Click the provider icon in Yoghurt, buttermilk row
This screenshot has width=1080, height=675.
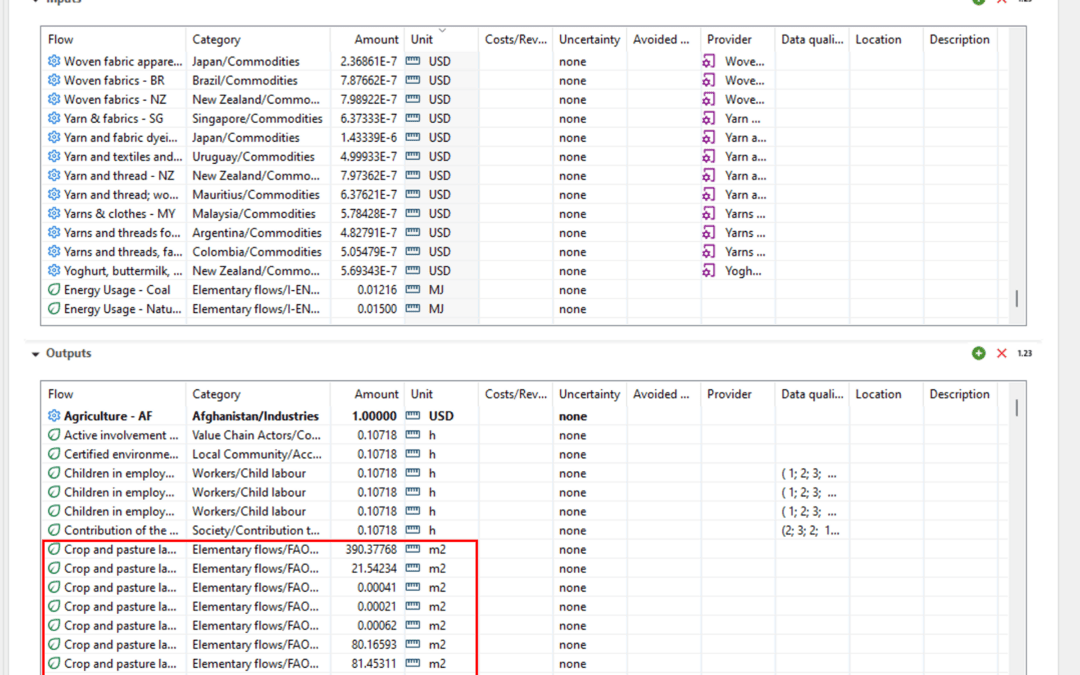pyautogui.click(x=709, y=271)
